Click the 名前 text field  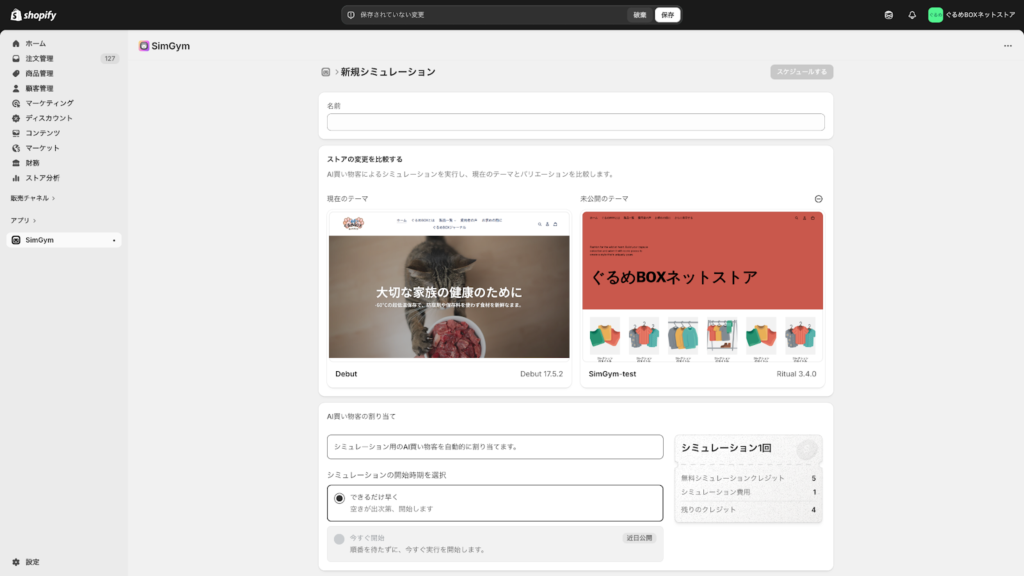575,122
